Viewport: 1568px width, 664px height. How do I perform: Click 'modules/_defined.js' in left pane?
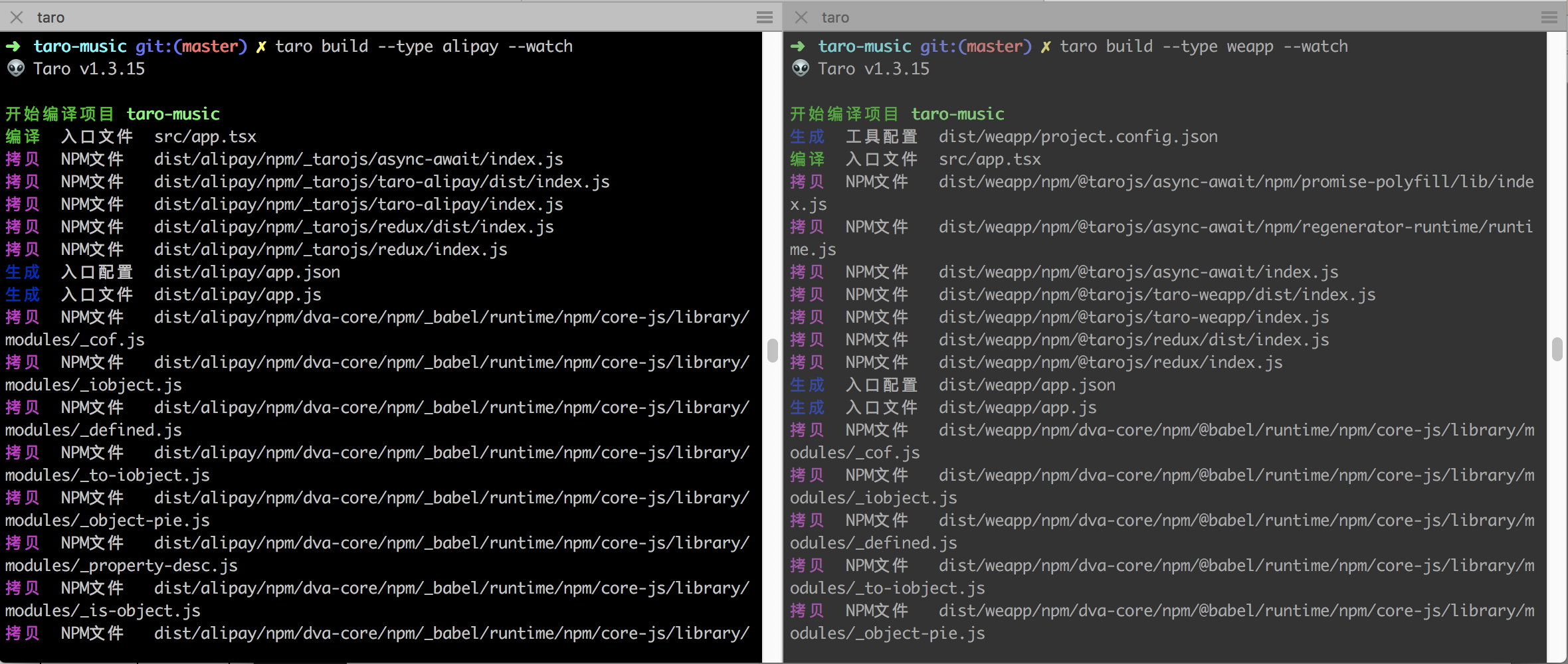(94, 430)
